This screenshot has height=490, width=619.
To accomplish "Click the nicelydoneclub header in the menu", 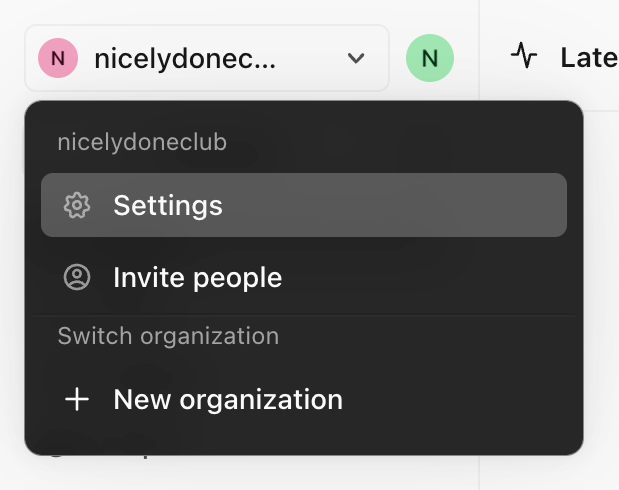I will click(x=142, y=142).
